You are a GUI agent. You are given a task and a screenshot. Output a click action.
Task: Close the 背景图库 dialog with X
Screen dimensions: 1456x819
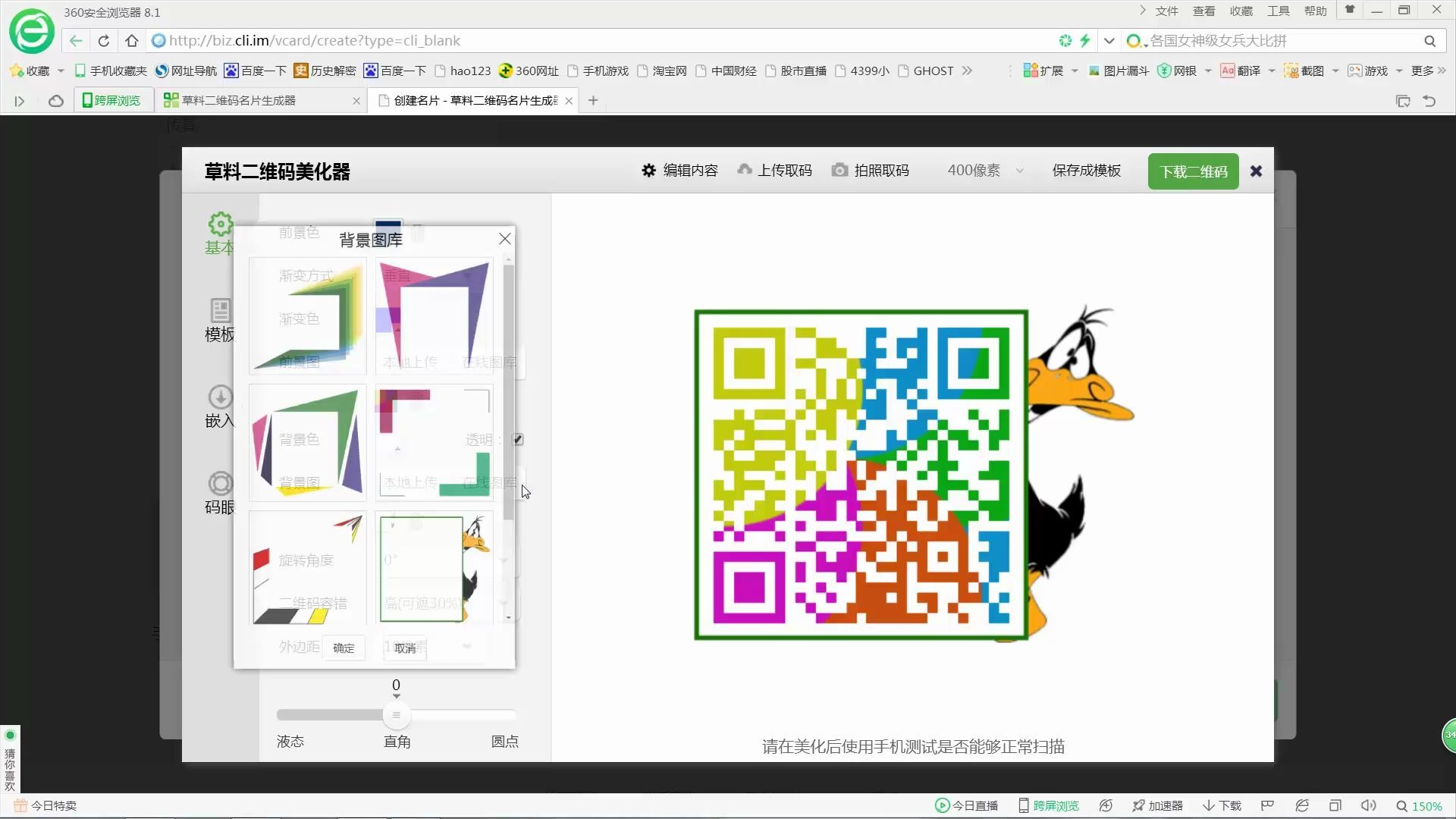505,239
